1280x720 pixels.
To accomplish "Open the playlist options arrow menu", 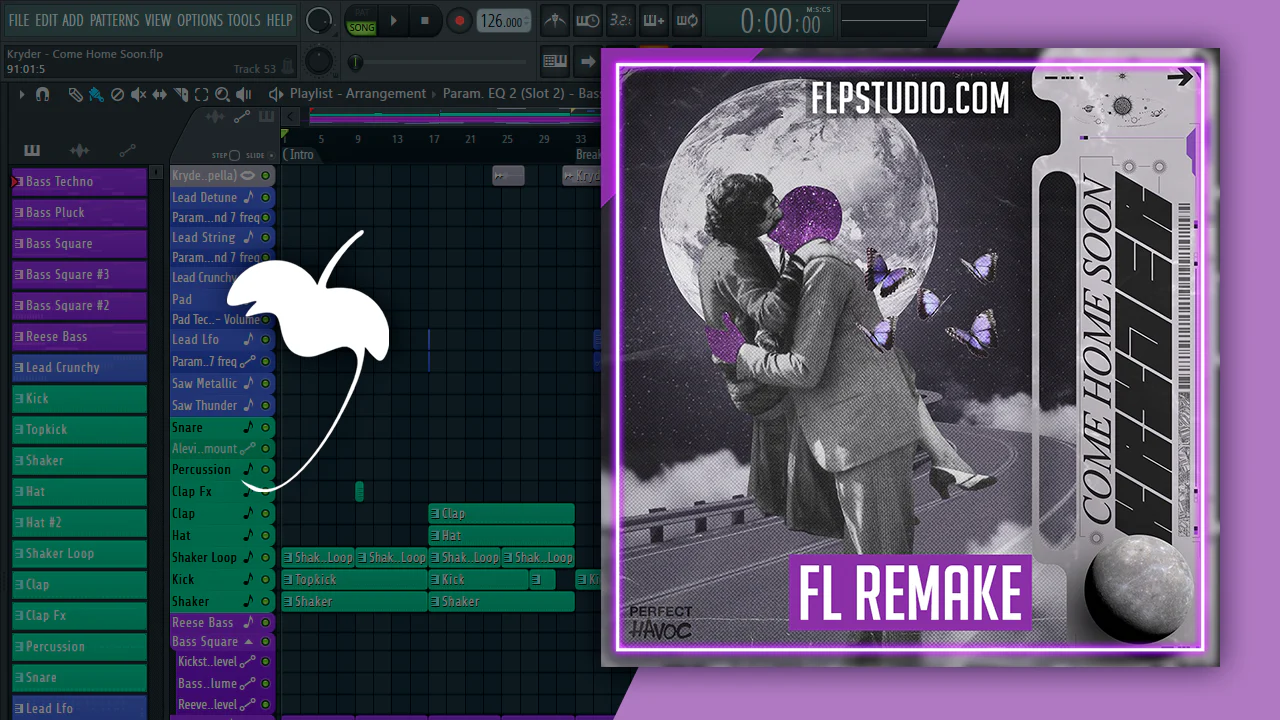I will (x=21, y=94).
